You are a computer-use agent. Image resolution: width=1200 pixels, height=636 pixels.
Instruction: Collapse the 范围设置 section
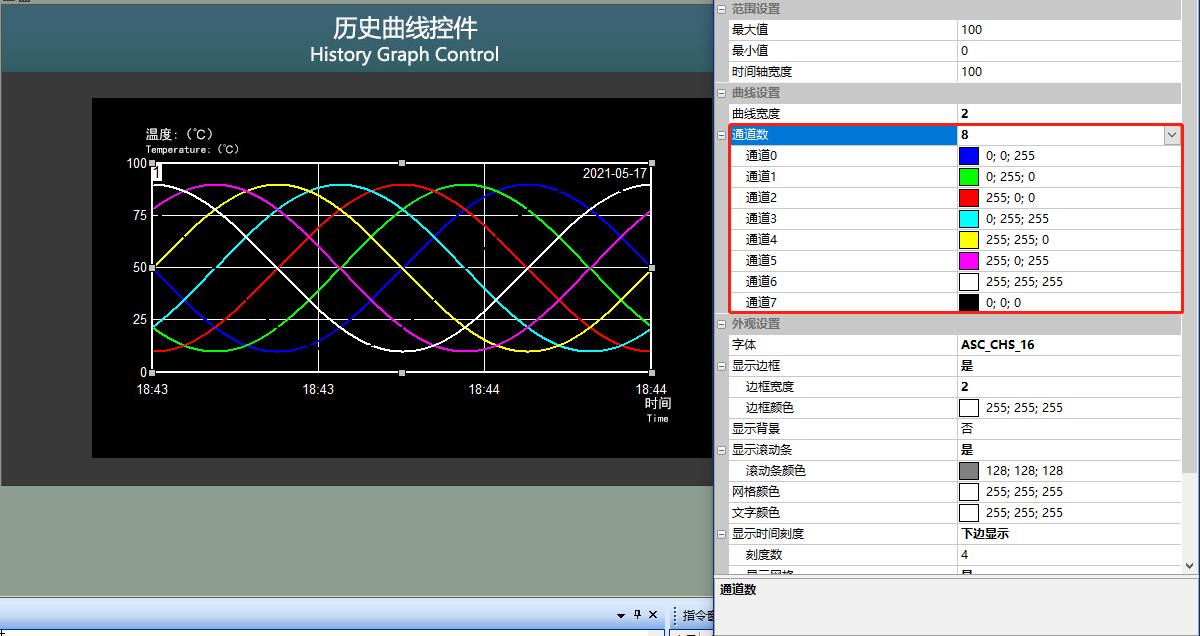tap(722, 9)
